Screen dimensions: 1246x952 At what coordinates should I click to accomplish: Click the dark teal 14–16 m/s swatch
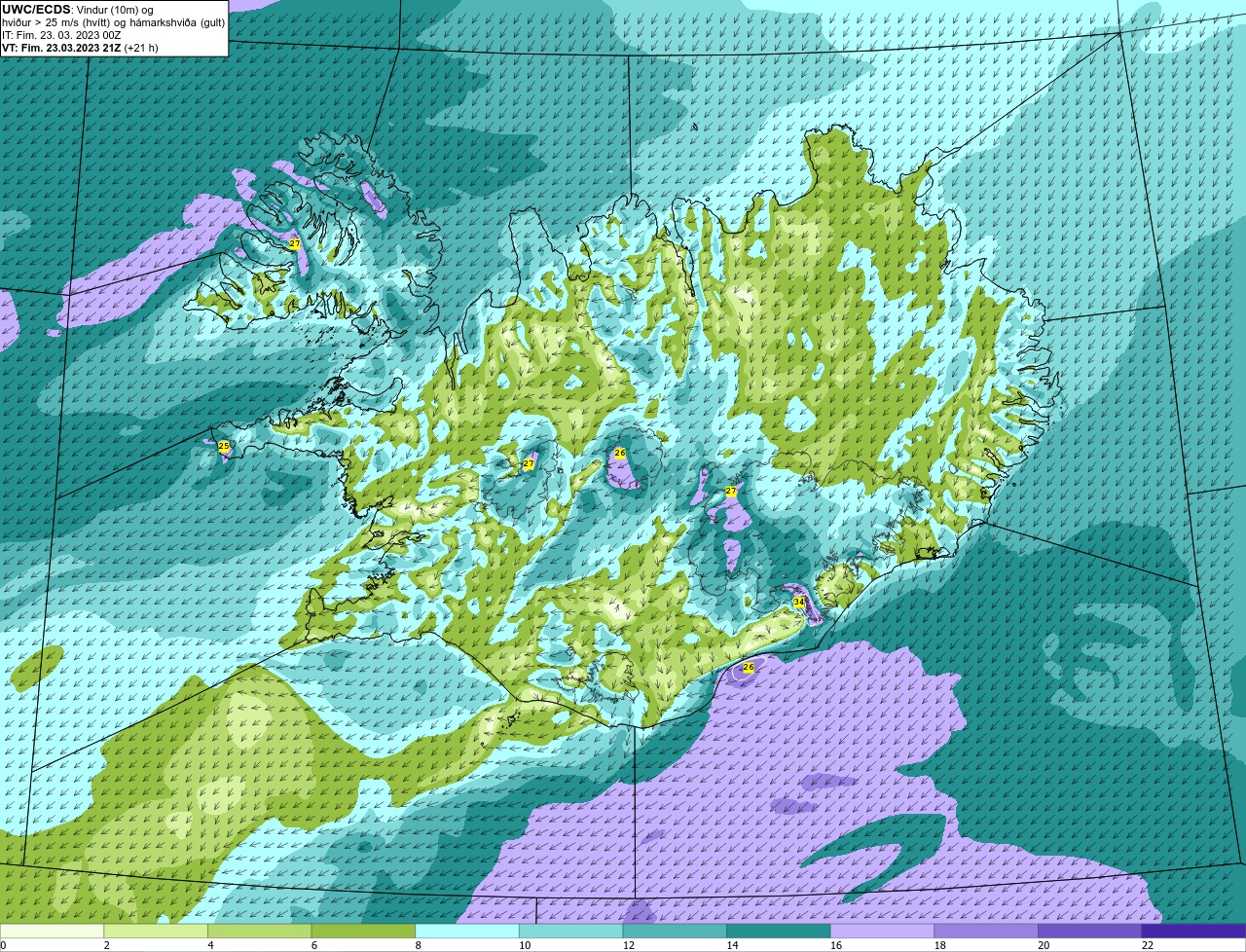point(778,931)
